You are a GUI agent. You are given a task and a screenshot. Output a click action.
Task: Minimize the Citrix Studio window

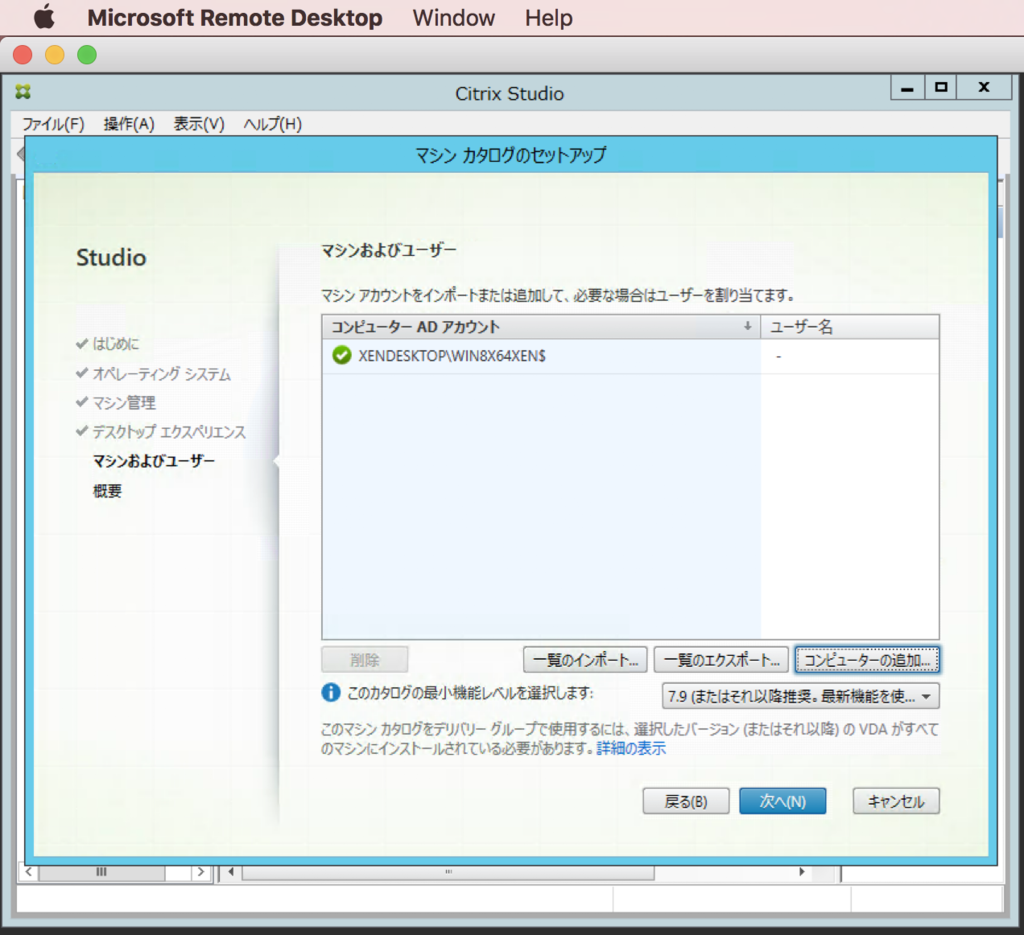[908, 87]
